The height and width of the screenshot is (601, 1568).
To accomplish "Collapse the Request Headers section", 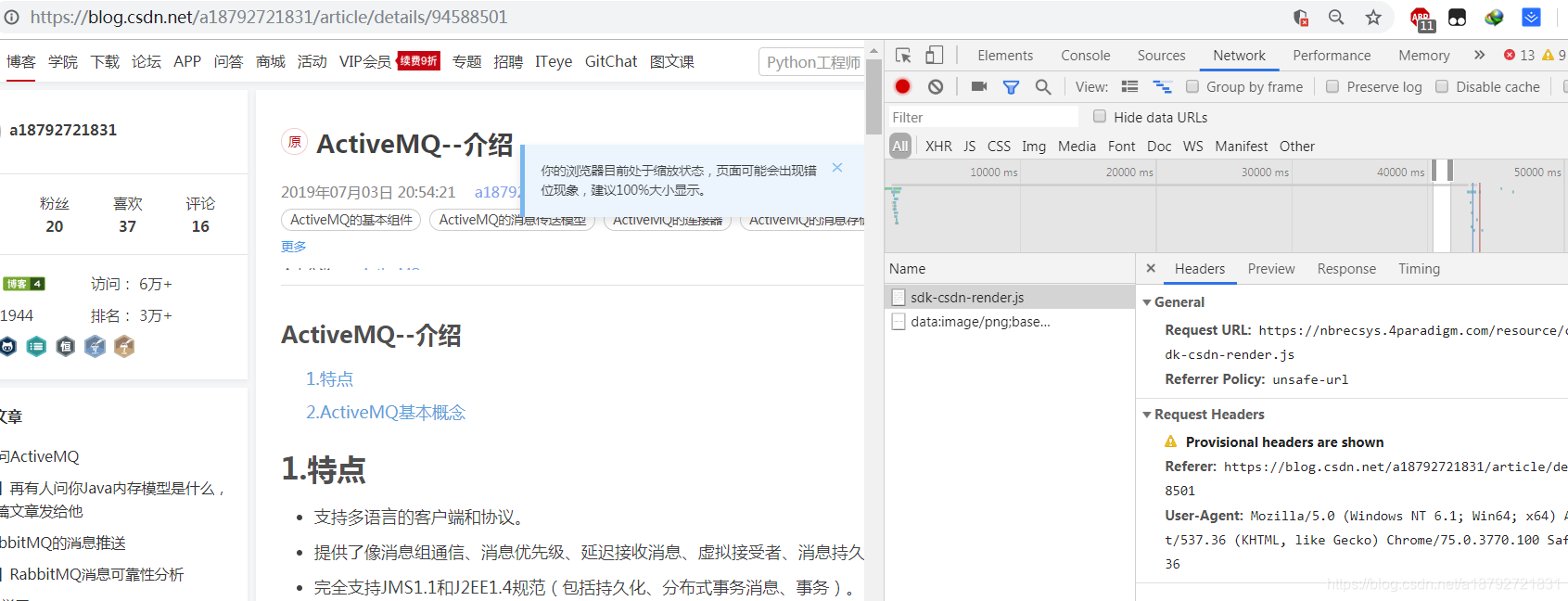I will [x=1147, y=415].
